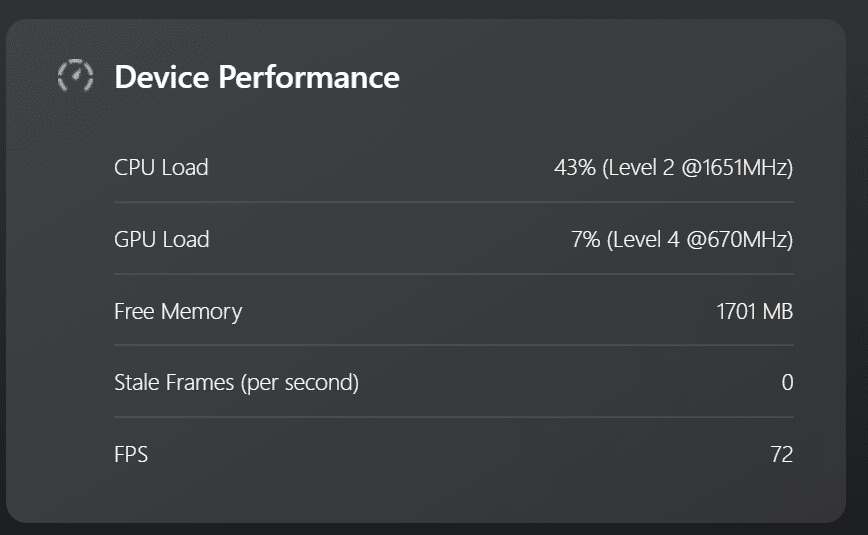Click the GPU Load label
Screen dimensions: 868x535
tap(162, 239)
